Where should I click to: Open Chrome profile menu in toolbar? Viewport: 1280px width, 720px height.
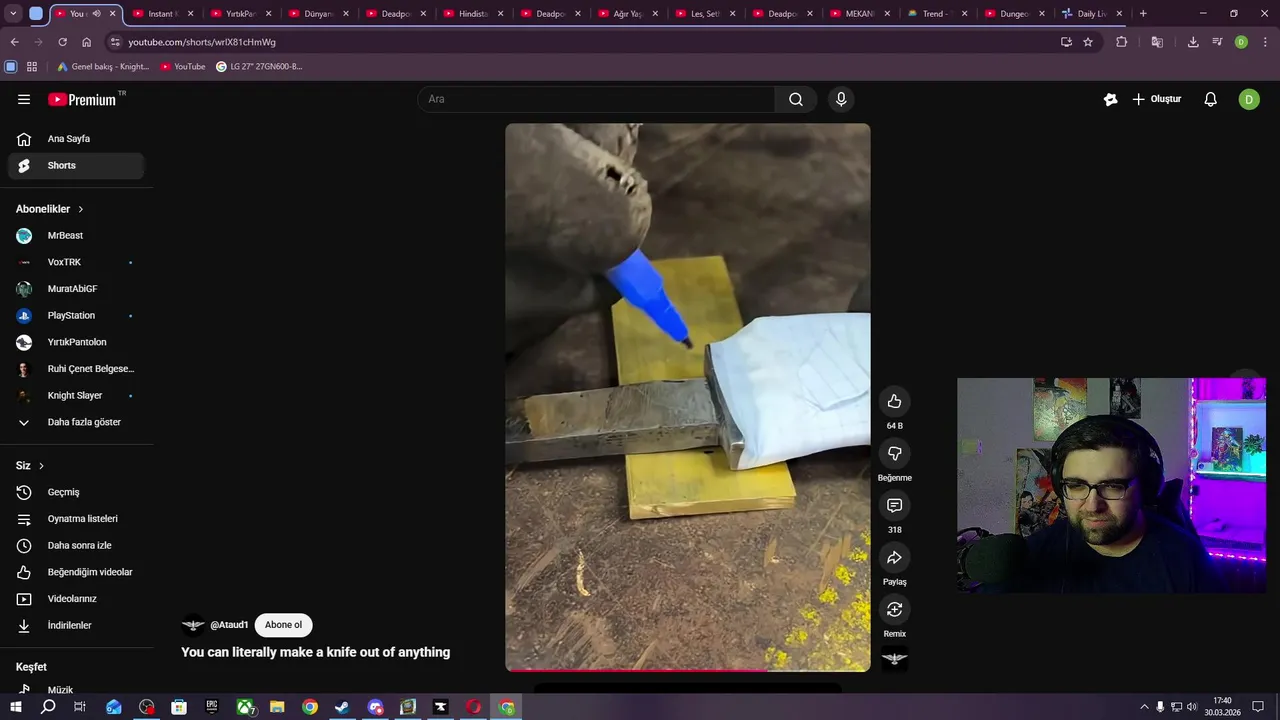[1241, 42]
